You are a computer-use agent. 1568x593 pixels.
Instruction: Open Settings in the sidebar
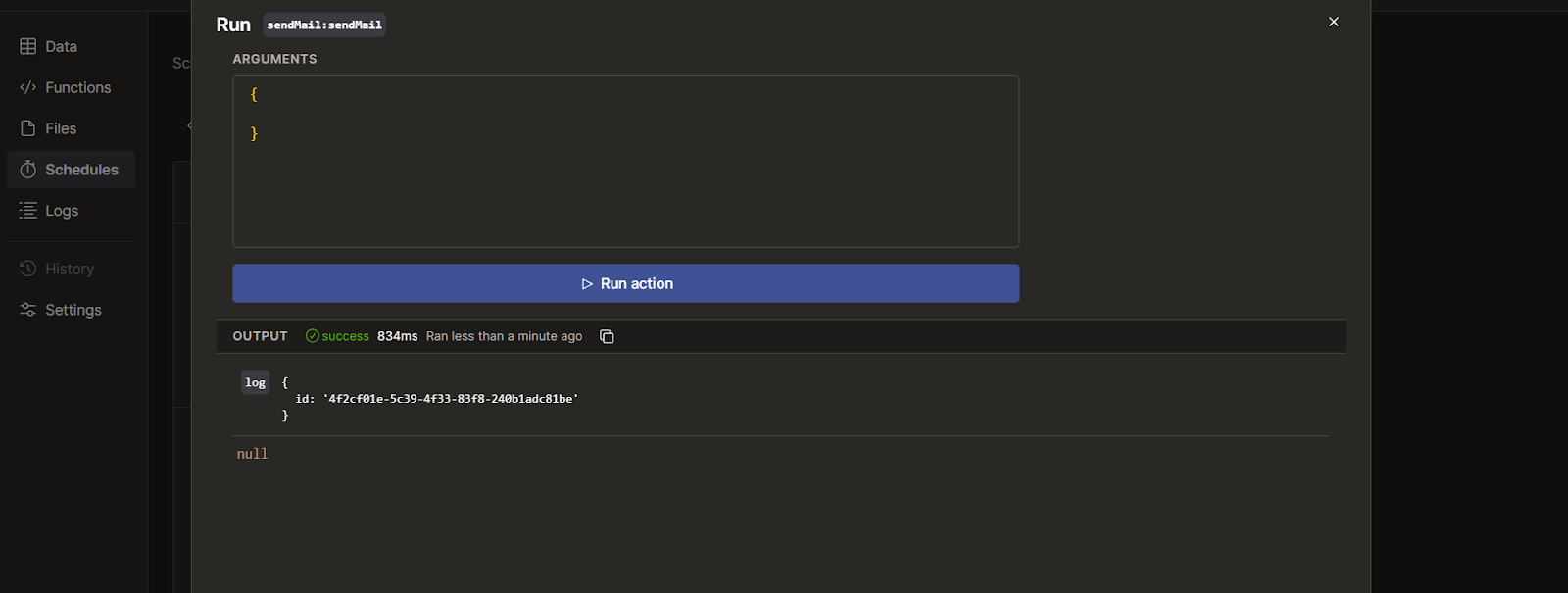(x=61, y=310)
